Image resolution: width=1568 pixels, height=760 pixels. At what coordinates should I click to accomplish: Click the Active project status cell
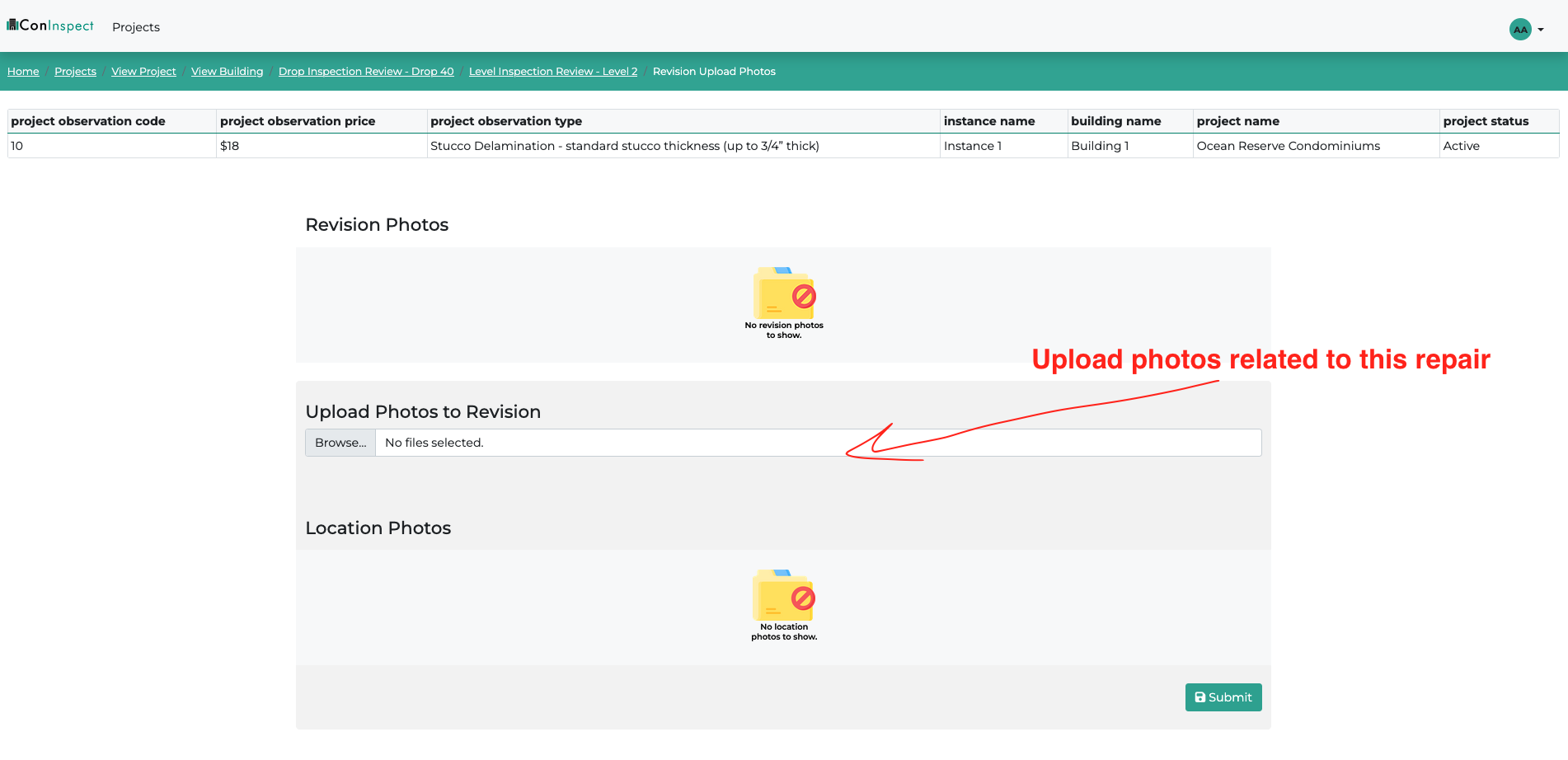pos(1461,146)
